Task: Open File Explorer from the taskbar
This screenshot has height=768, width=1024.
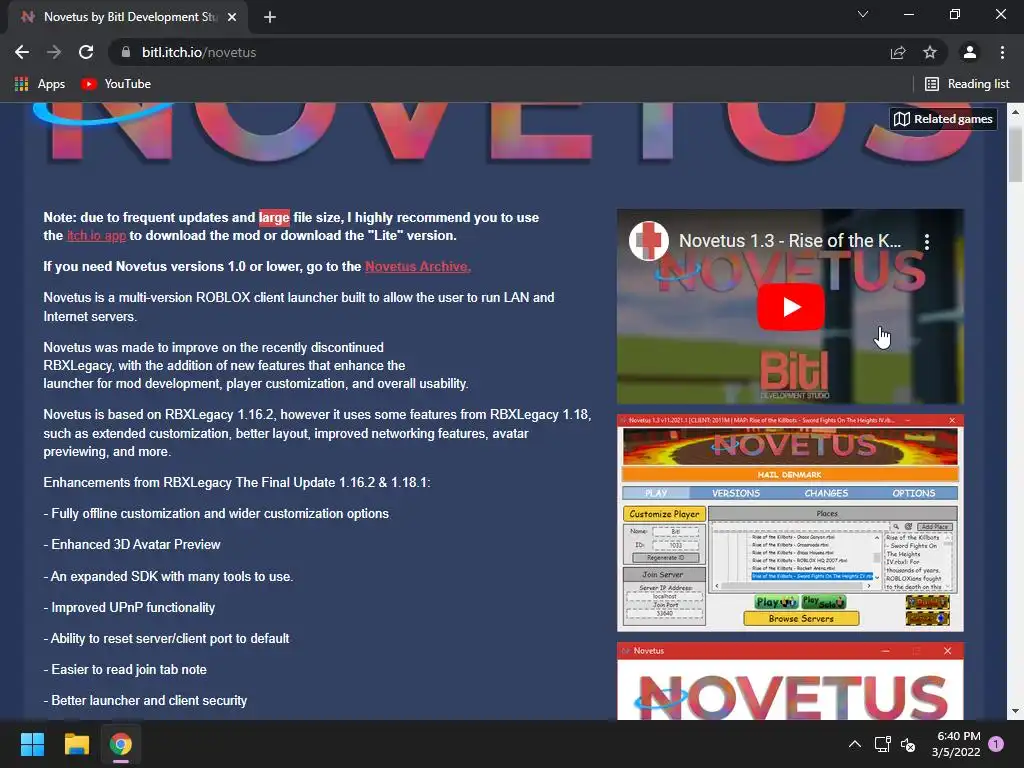Action: [x=76, y=744]
